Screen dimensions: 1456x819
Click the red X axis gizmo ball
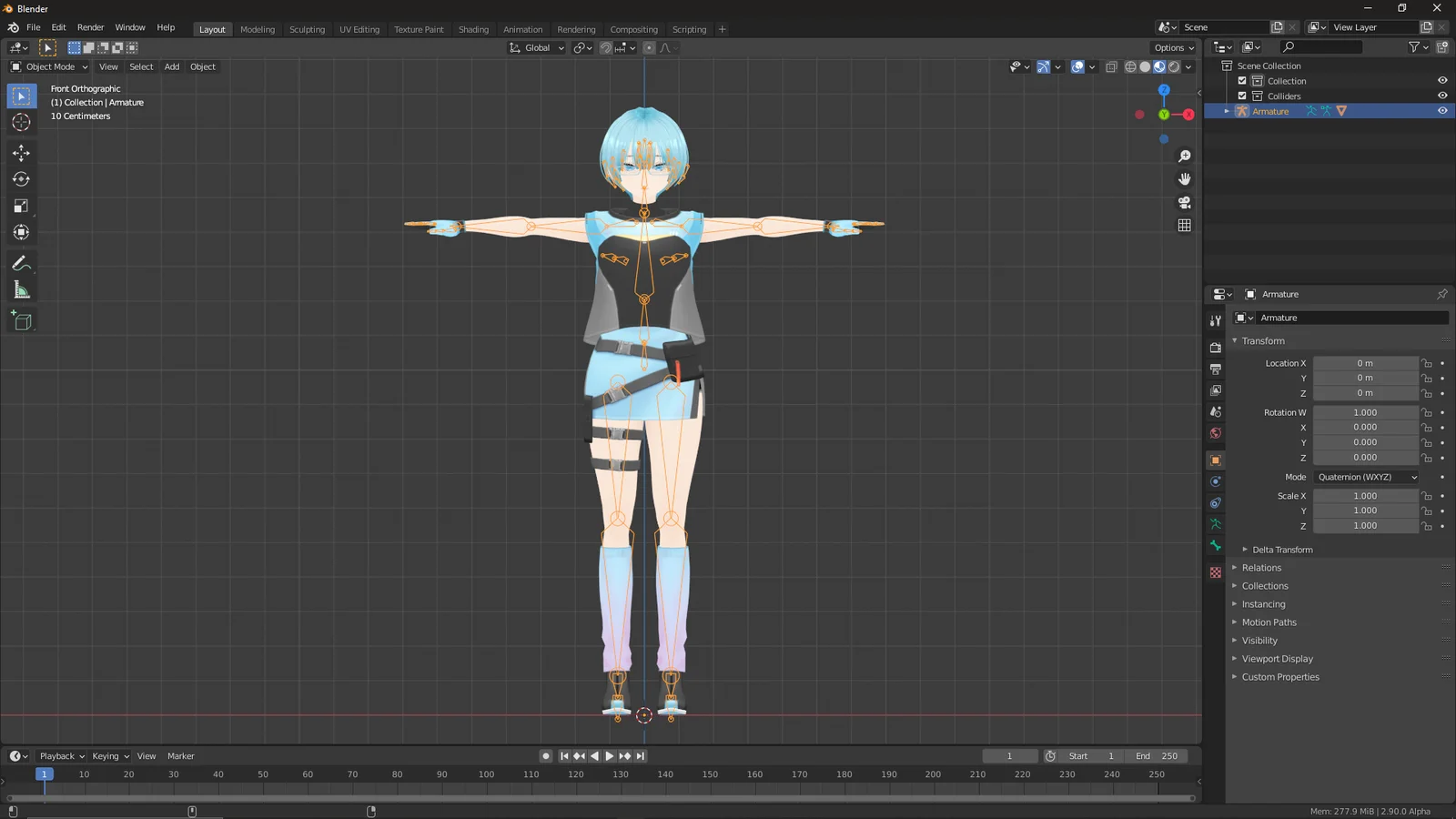click(1188, 114)
